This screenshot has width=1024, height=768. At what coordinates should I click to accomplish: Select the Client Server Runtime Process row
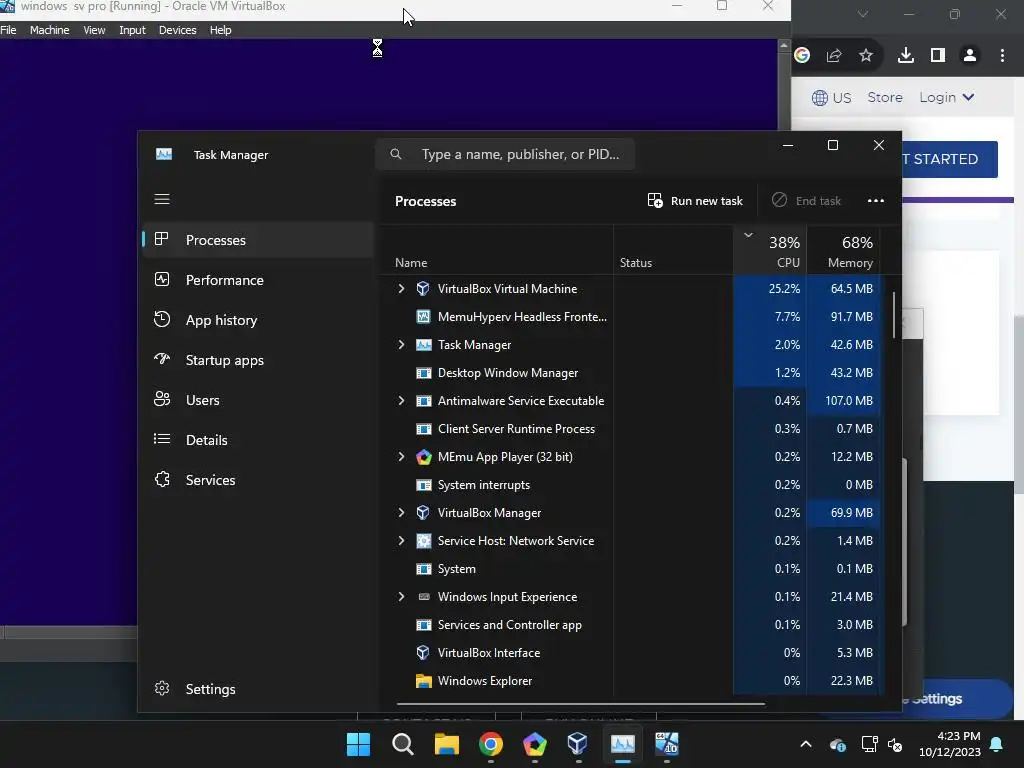(630, 429)
